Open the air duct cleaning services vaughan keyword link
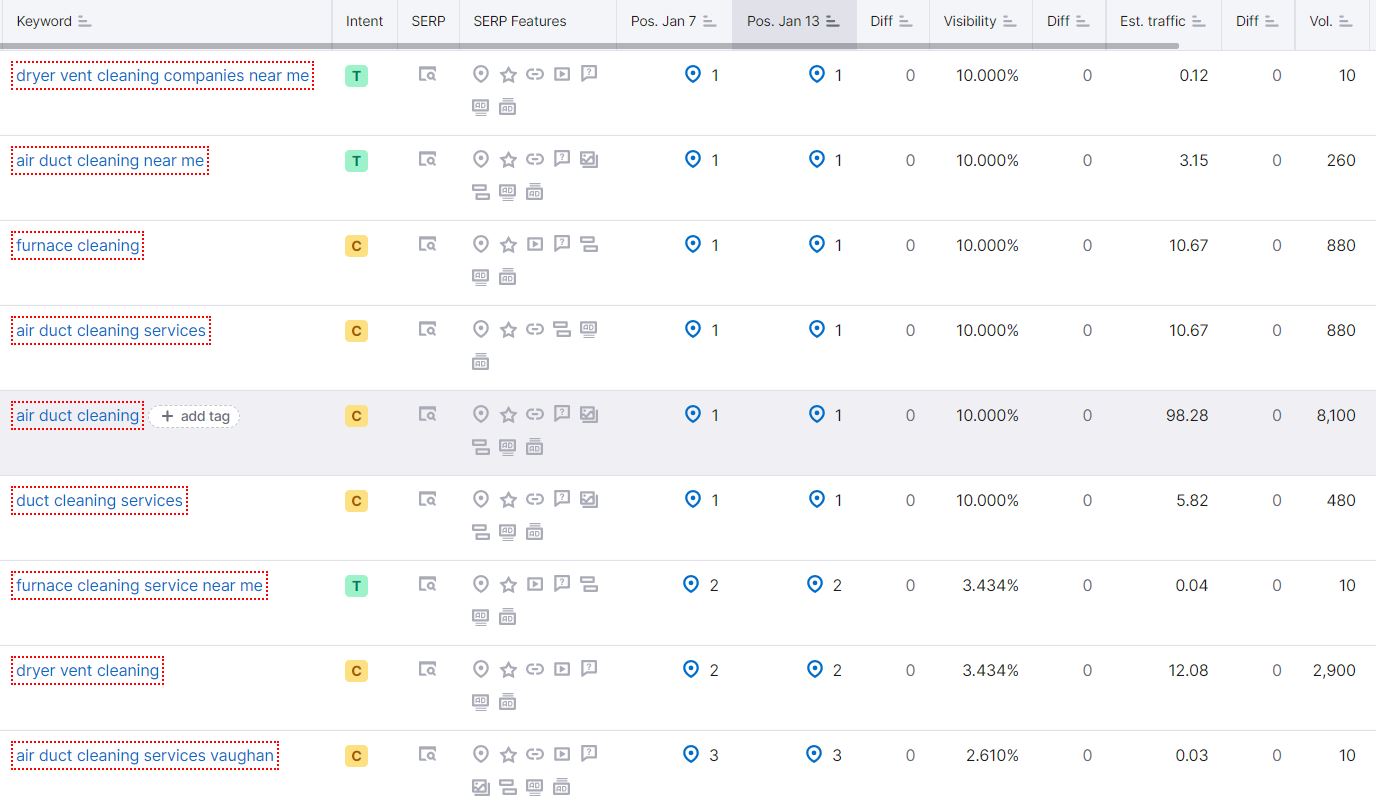The width and height of the screenshot is (1376, 809). [x=145, y=756]
